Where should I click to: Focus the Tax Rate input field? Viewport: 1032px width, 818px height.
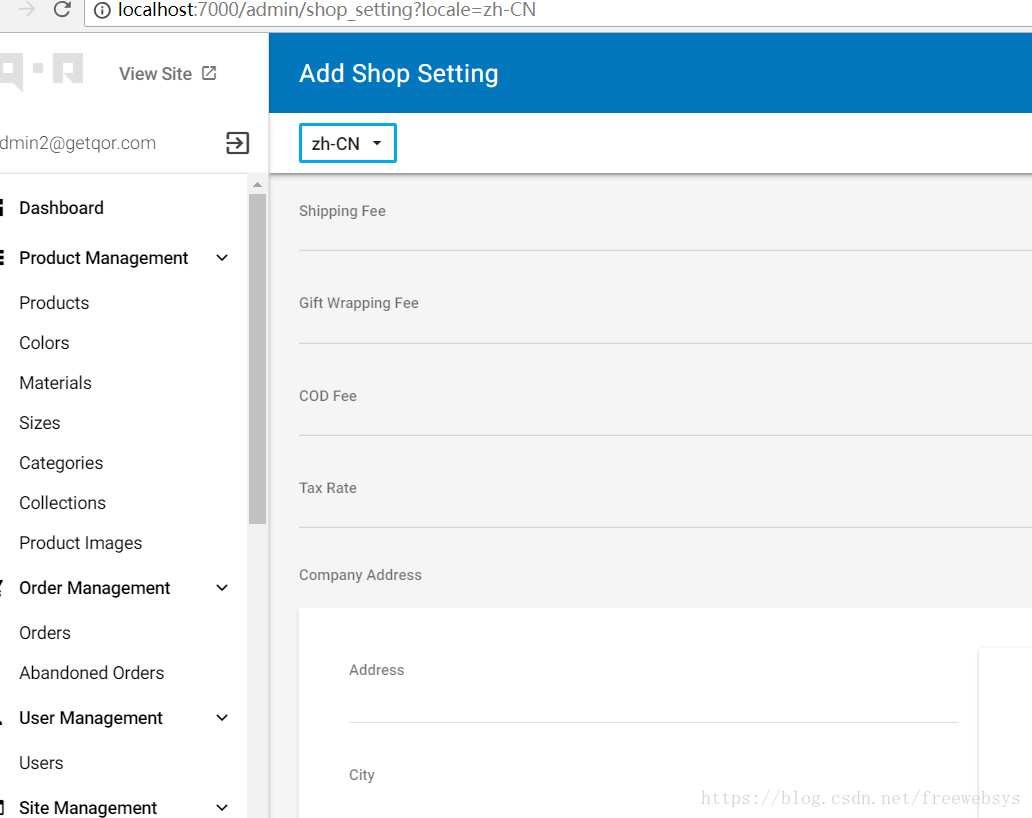point(665,512)
